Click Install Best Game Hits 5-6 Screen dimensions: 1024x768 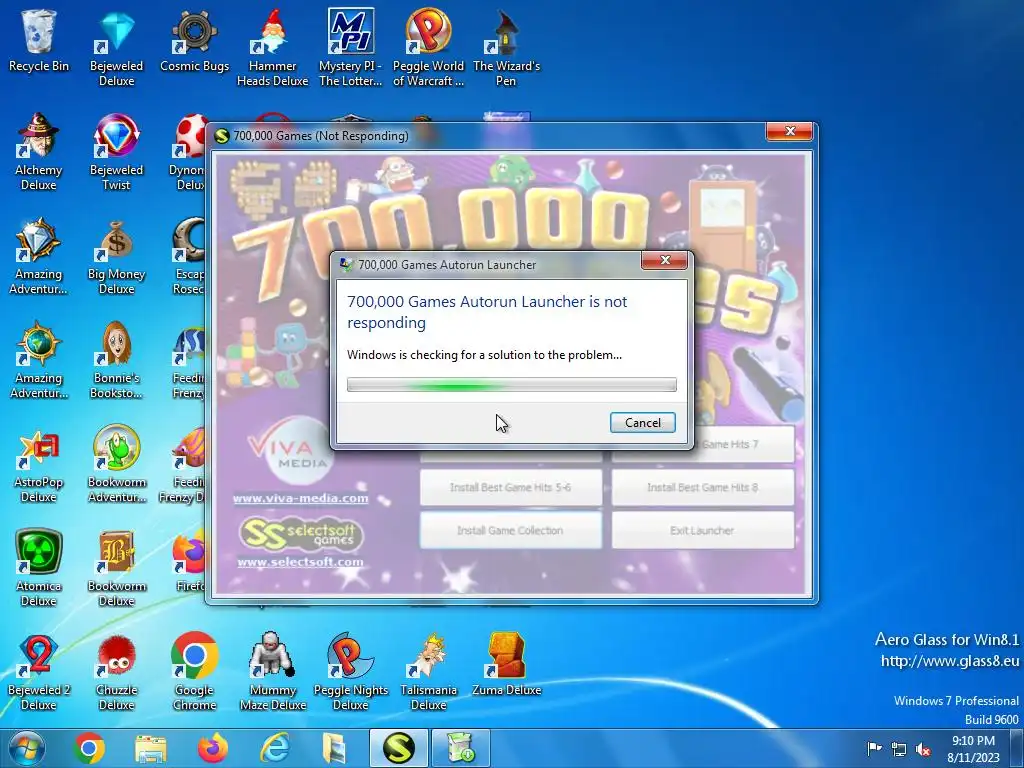pyautogui.click(x=511, y=487)
